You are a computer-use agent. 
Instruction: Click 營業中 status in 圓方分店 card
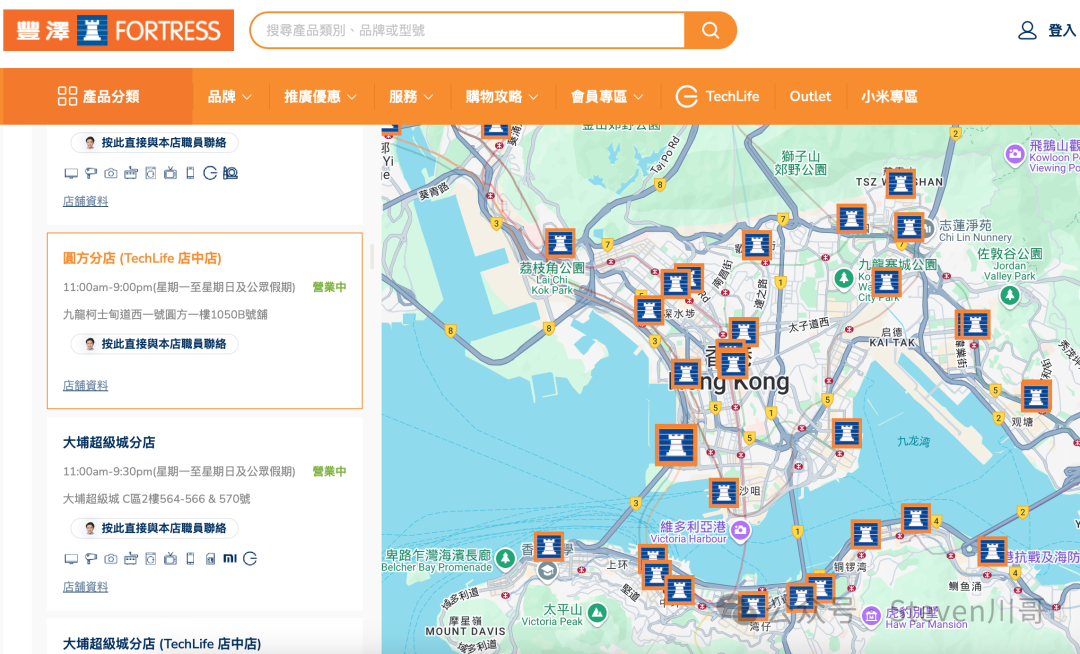tap(329, 287)
